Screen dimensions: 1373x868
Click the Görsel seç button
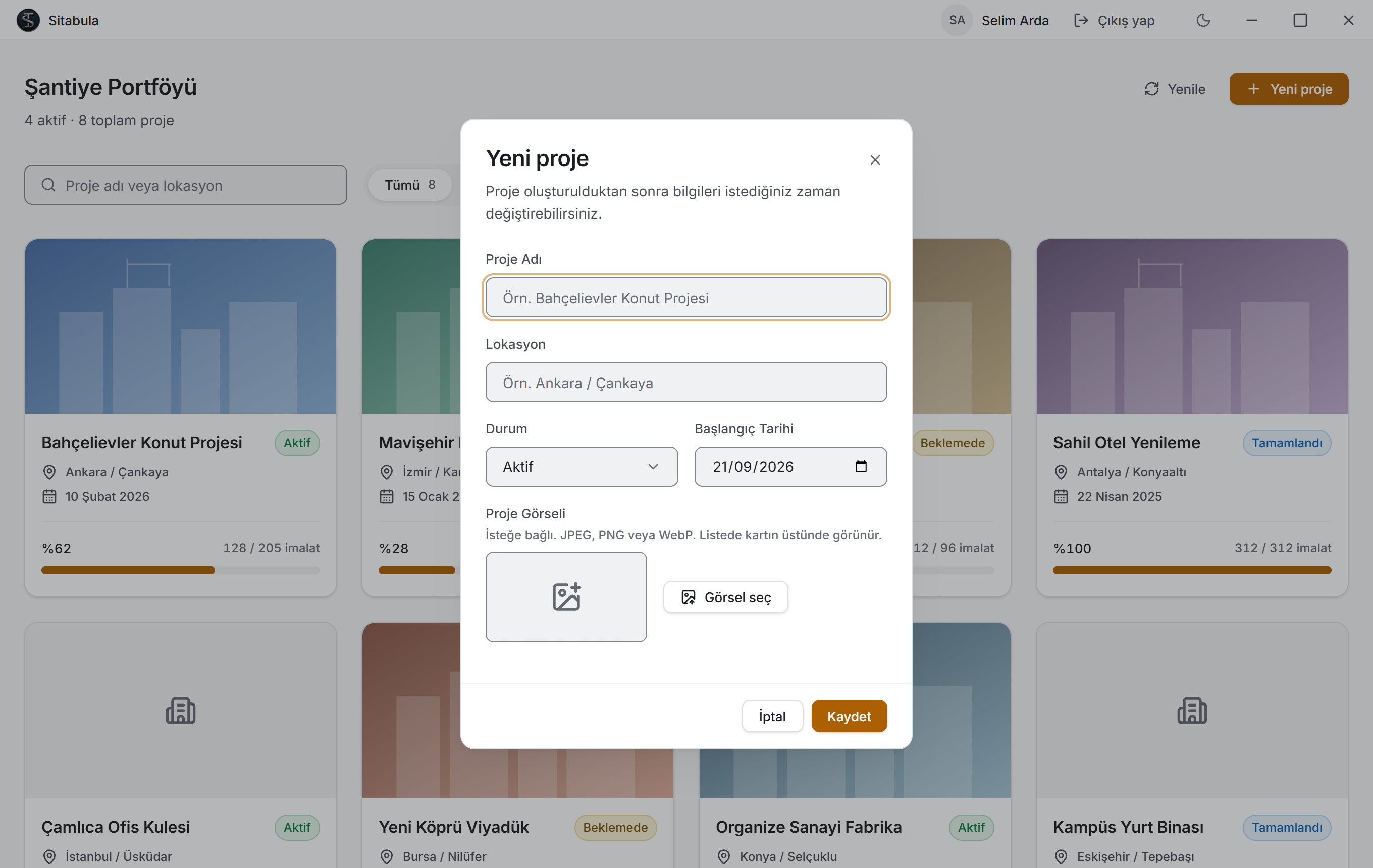pos(725,598)
